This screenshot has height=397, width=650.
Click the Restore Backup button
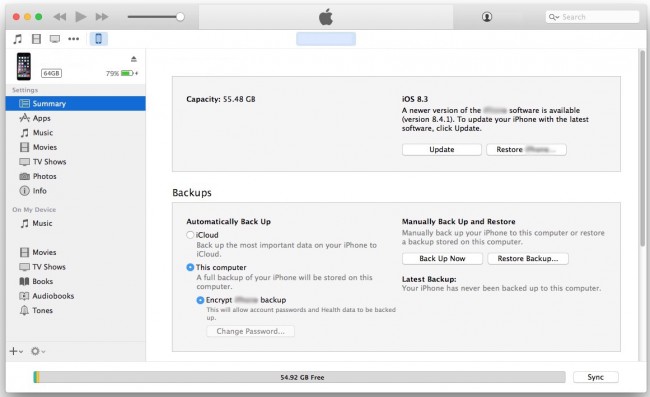click(528, 259)
